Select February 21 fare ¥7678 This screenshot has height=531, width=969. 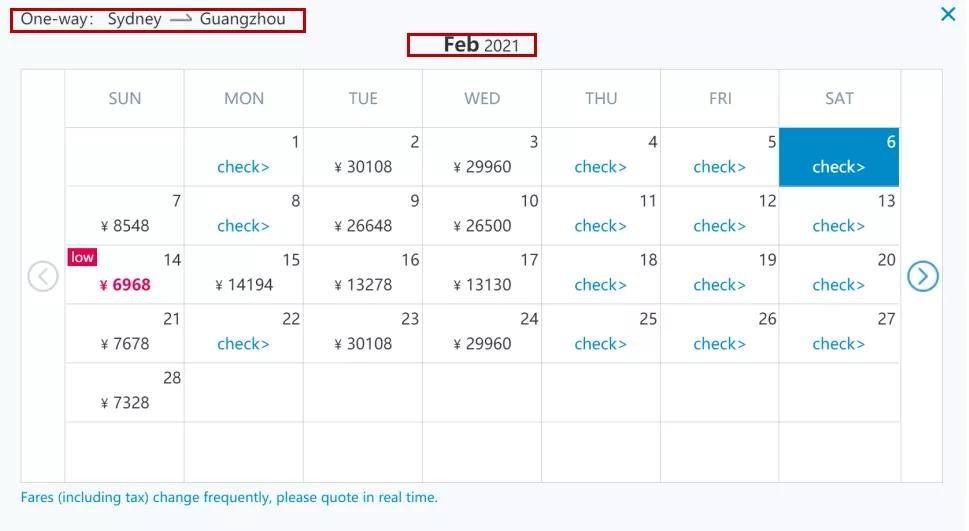click(x=125, y=344)
